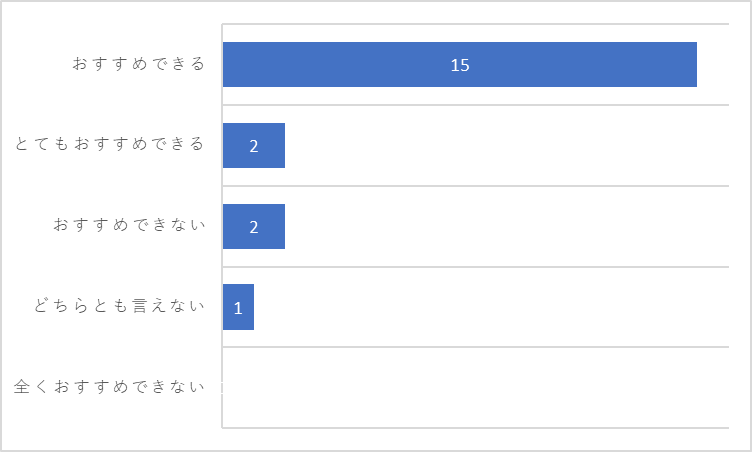Click the どちらとも言えない bar
This screenshot has width=752, height=452.
[238, 307]
